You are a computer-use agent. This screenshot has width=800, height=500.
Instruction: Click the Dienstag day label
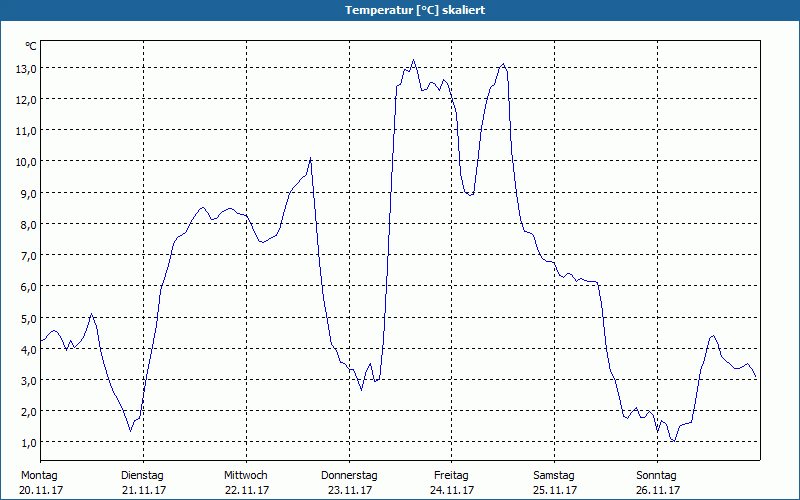[x=142, y=476]
